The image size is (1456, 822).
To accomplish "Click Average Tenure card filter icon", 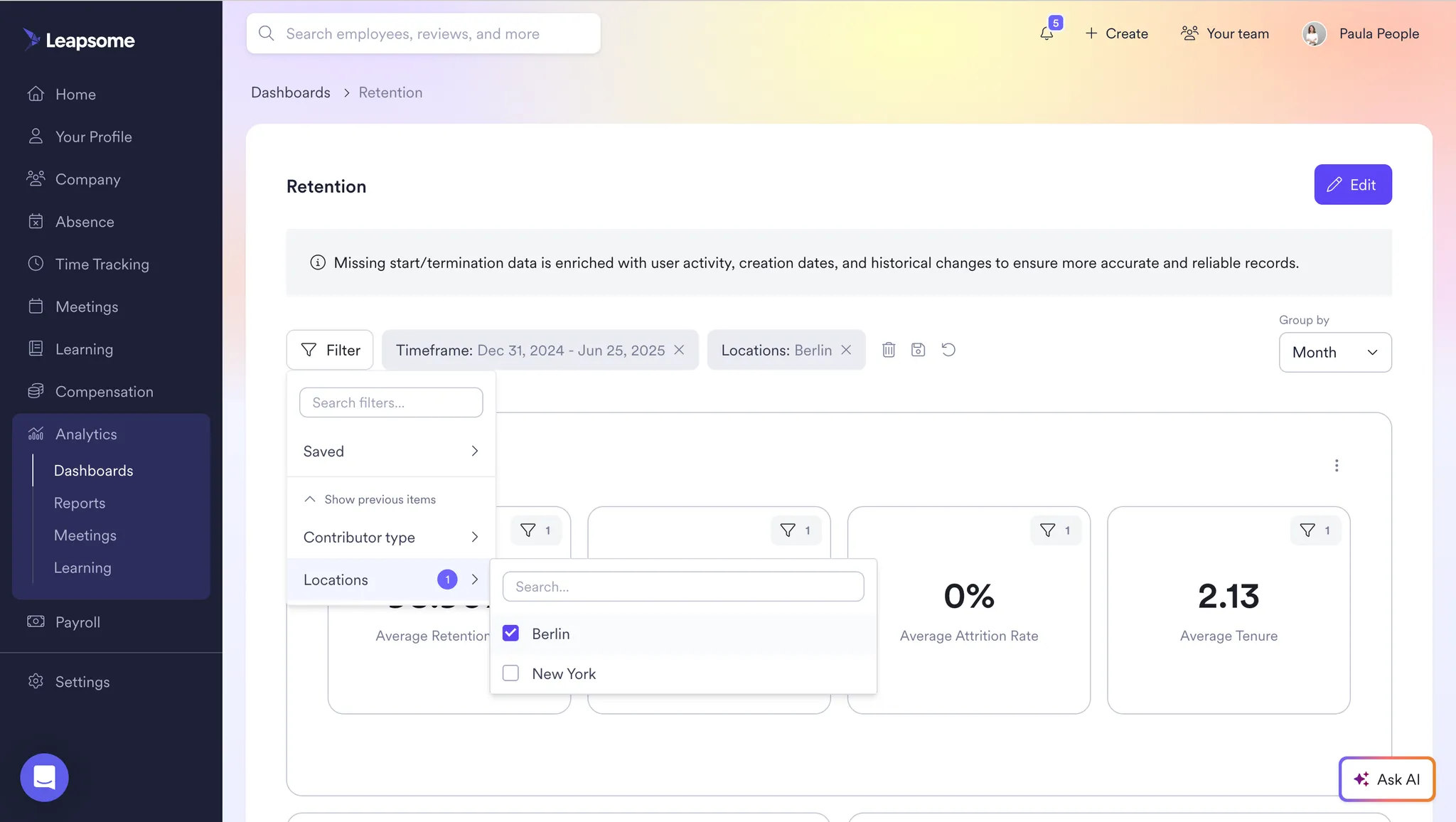I will click(1307, 530).
